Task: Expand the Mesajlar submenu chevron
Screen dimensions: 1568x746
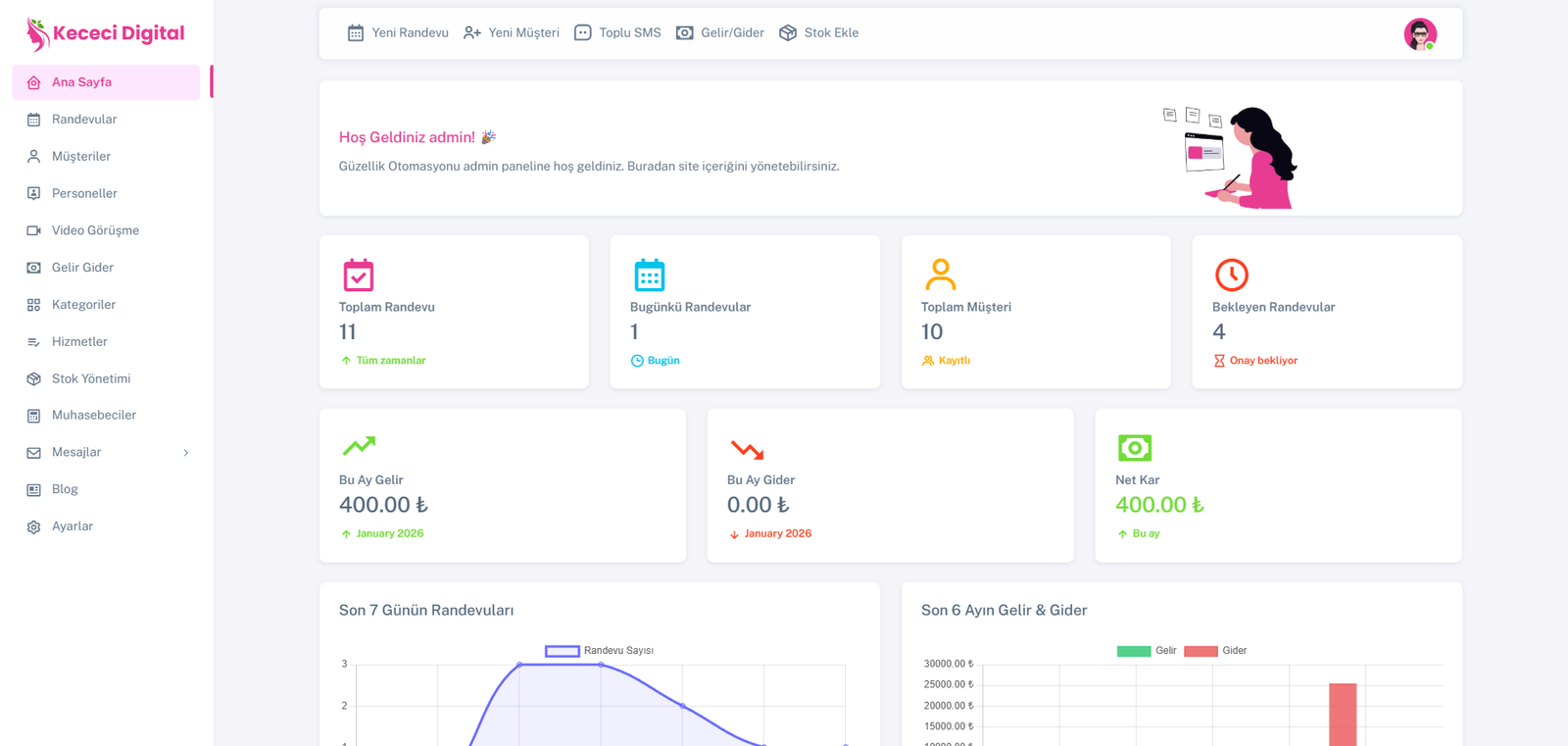Action: [186, 453]
